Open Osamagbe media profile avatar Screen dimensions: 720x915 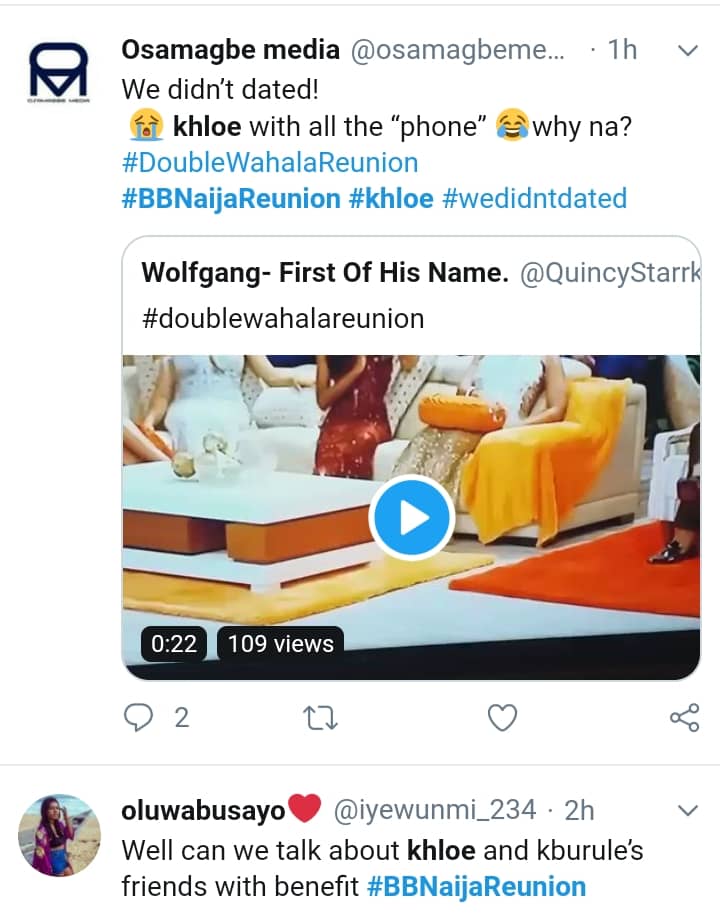(57, 73)
